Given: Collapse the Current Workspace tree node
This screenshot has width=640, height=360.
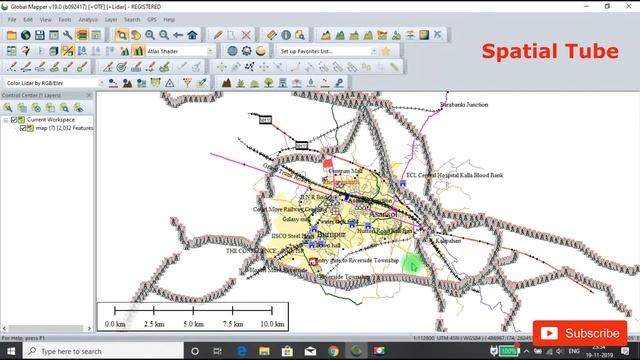Looking at the screenshot, I should pyautogui.click(x=6, y=120).
